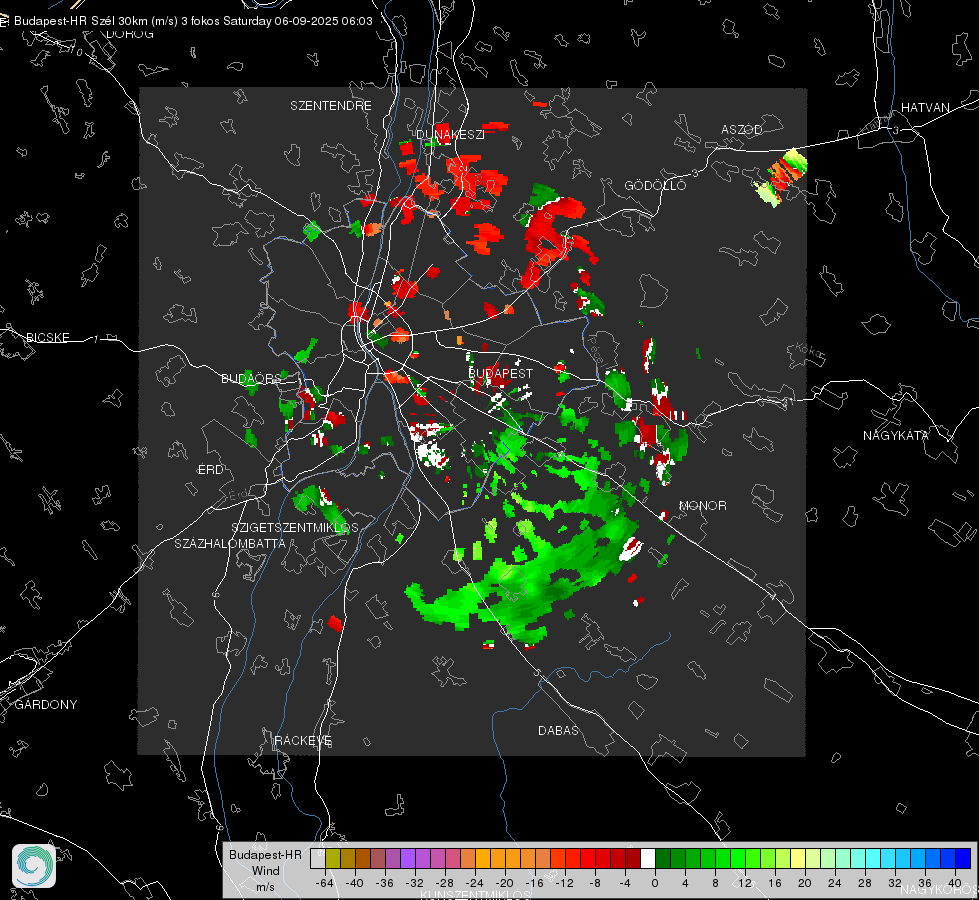This screenshot has height=900, width=979.
Task: Click the 'm/s' unit label in legend
Action: coord(265,886)
